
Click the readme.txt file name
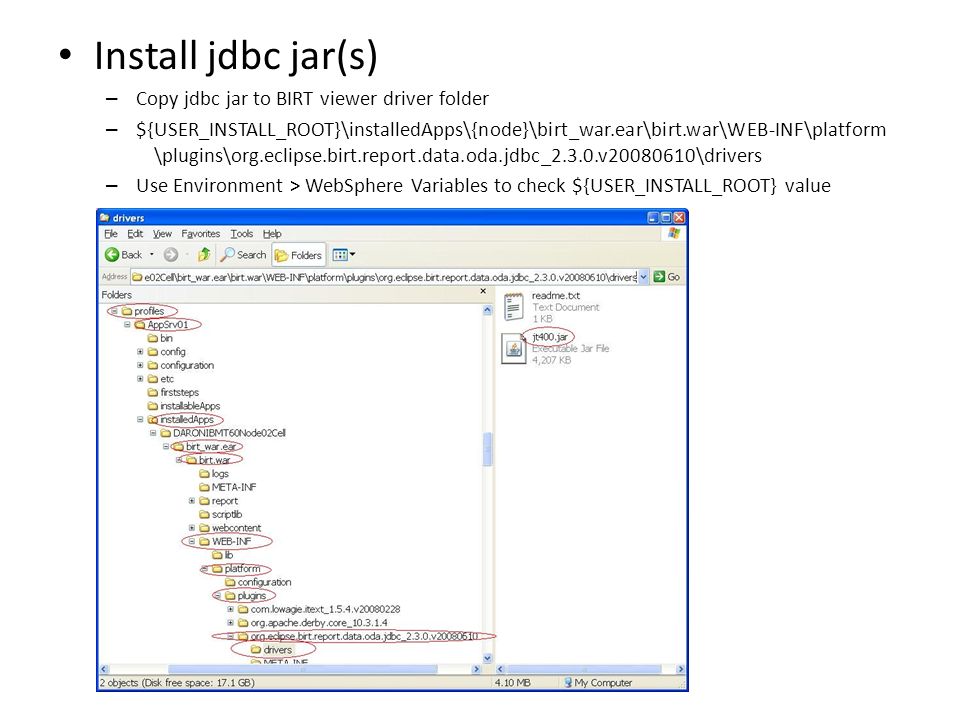556,296
